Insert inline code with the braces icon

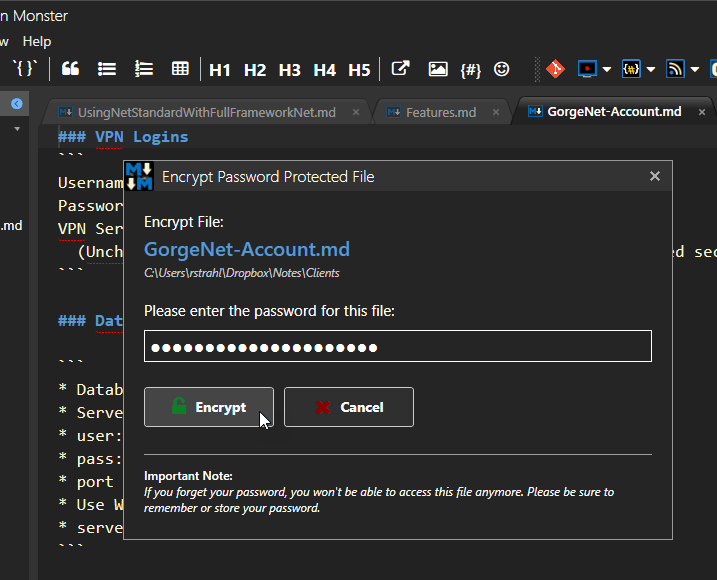(24, 69)
